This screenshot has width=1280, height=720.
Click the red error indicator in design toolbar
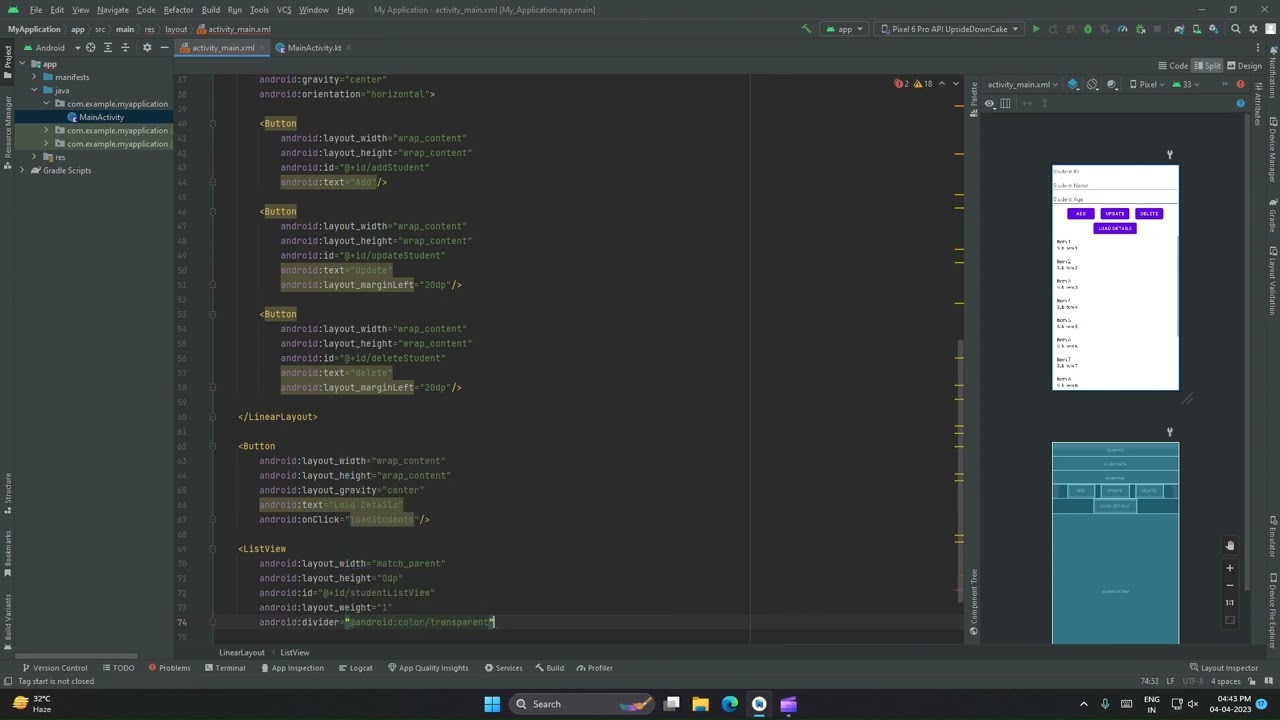point(1240,84)
